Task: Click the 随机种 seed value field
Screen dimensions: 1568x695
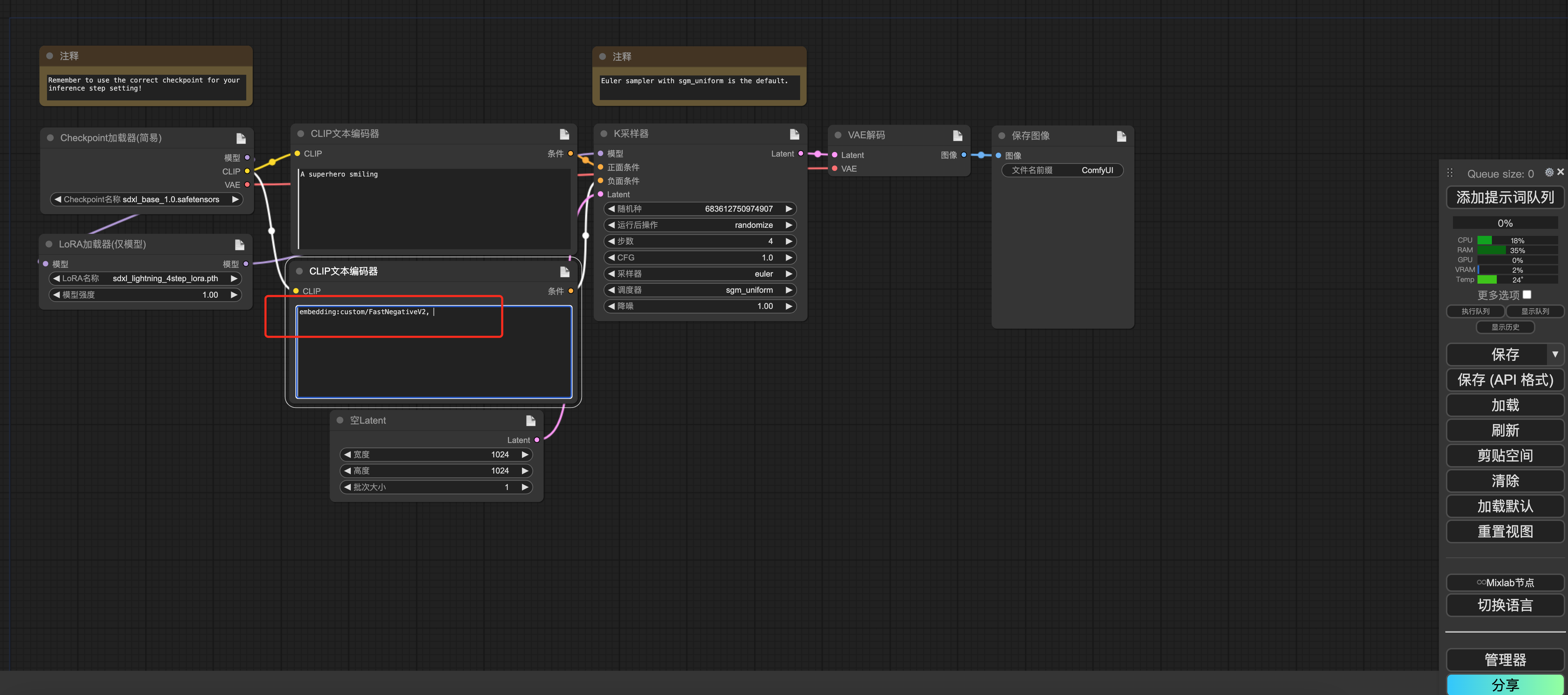Action: (x=700, y=210)
